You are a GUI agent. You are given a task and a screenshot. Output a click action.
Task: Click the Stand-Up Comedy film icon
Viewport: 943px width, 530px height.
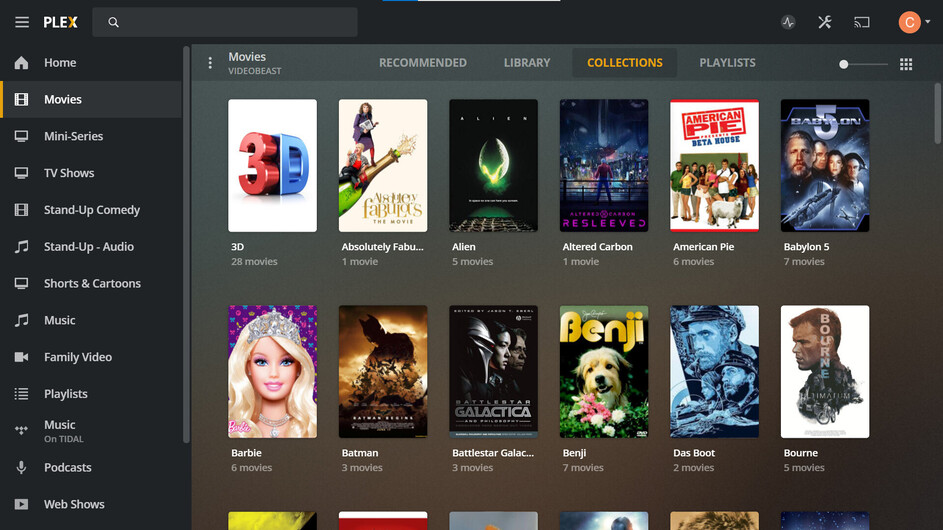(x=21, y=209)
